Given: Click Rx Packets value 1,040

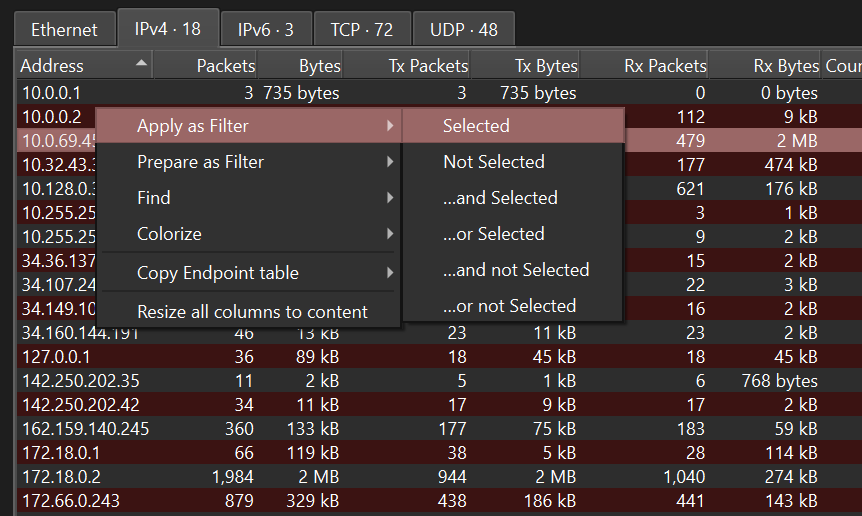Looking at the screenshot, I should [x=684, y=477].
